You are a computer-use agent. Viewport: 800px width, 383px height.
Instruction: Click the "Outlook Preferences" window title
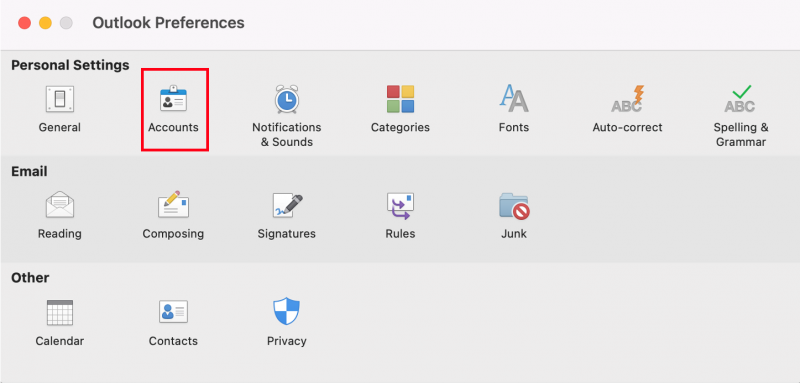click(x=168, y=23)
